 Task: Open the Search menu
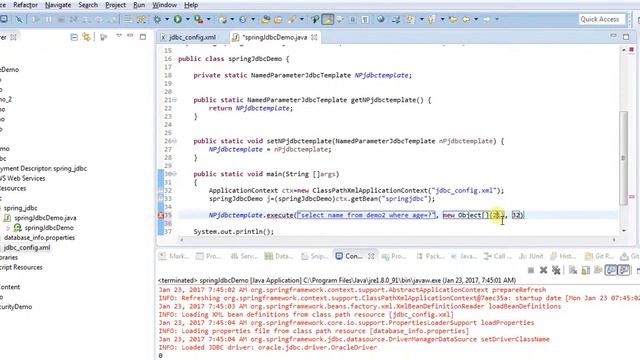[x=88, y=5]
